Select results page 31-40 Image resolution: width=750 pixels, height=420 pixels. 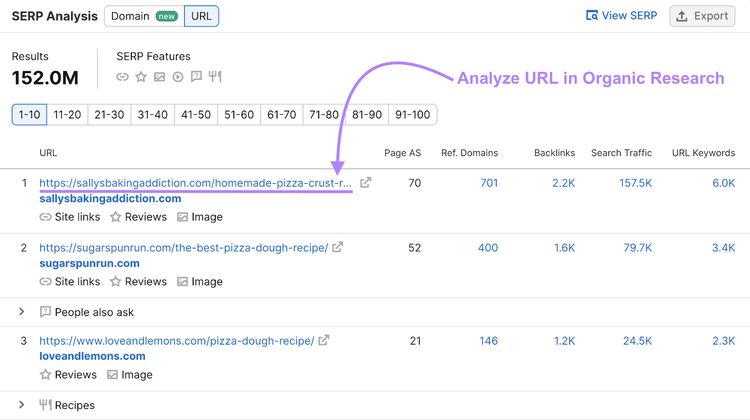[153, 115]
